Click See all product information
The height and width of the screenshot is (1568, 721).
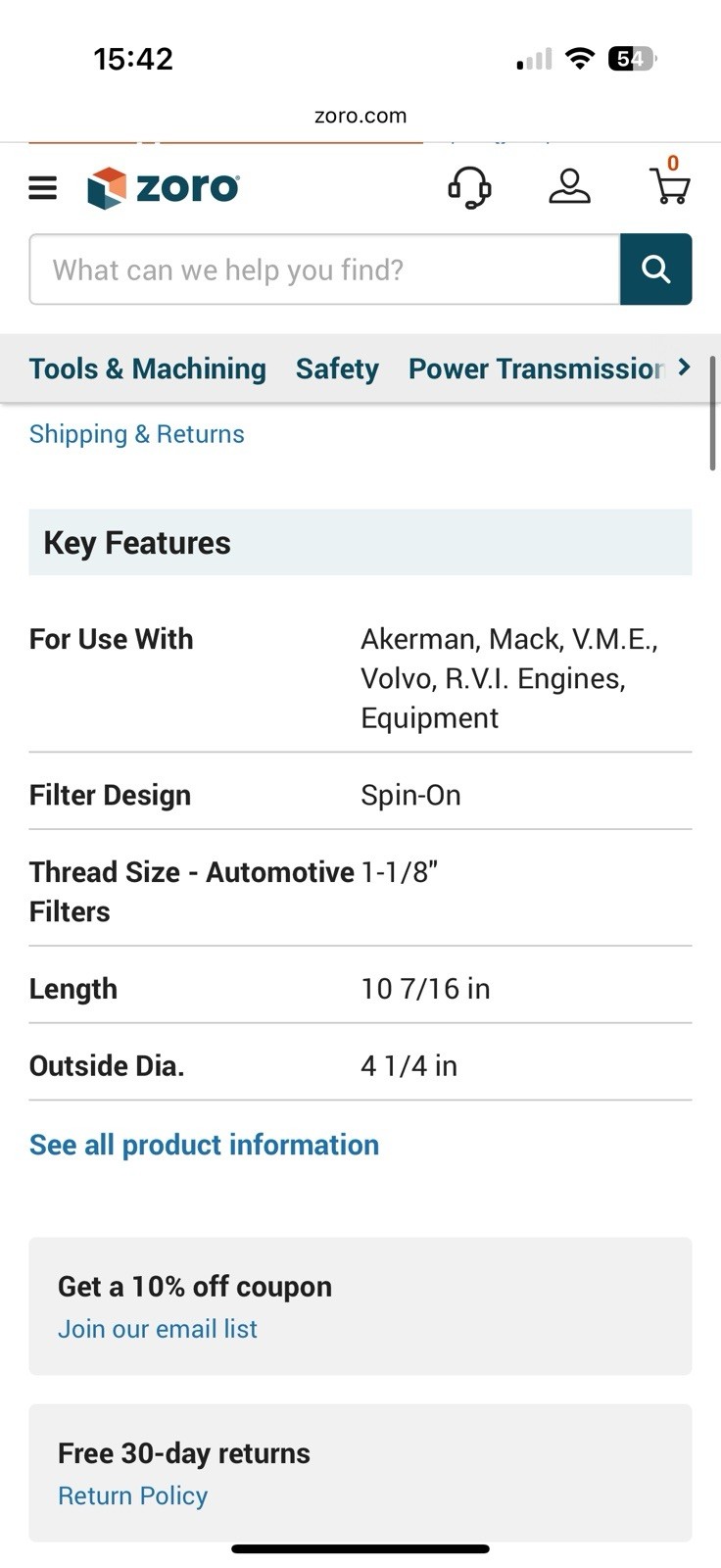pyautogui.click(x=204, y=1145)
